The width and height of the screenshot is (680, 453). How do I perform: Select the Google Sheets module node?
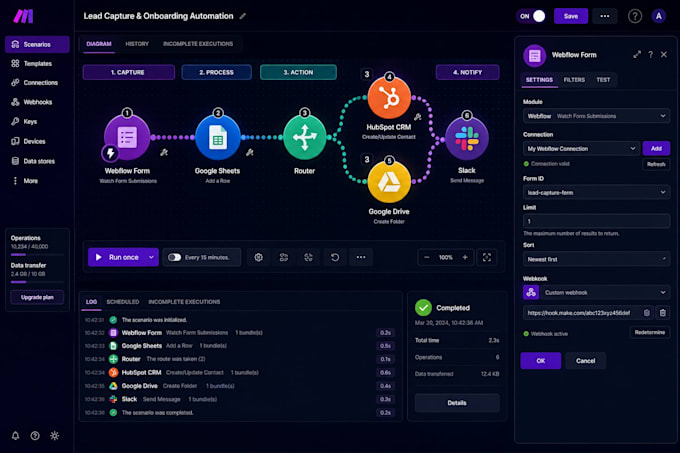(218, 138)
